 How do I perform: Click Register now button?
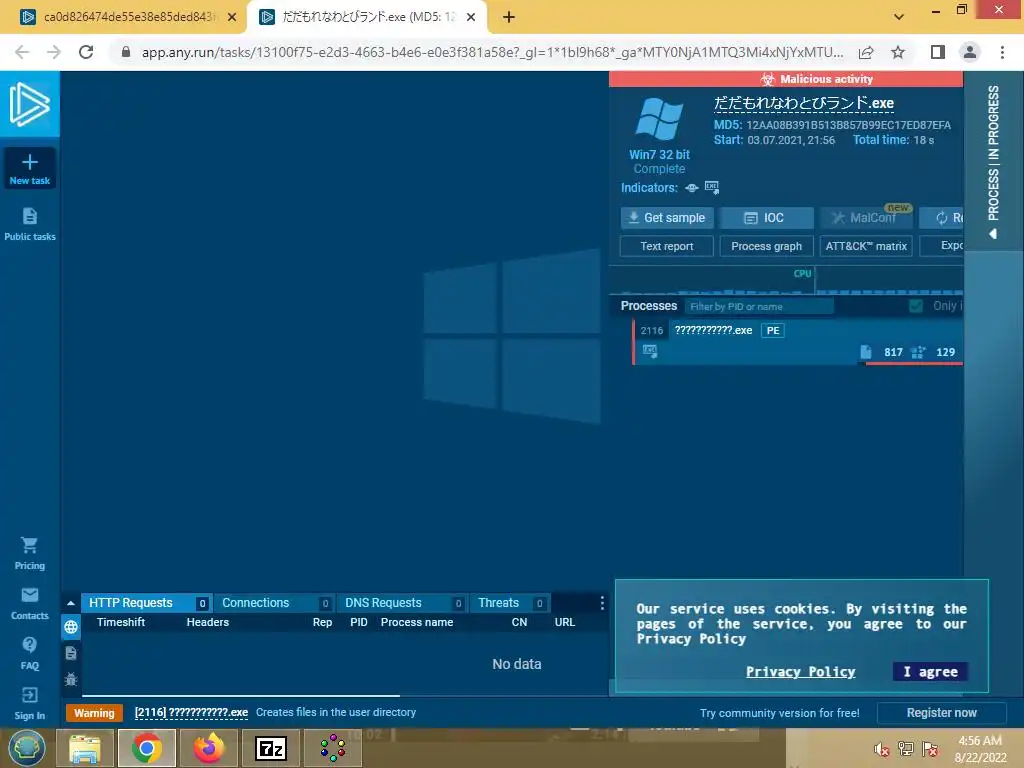click(x=941, y=712)
